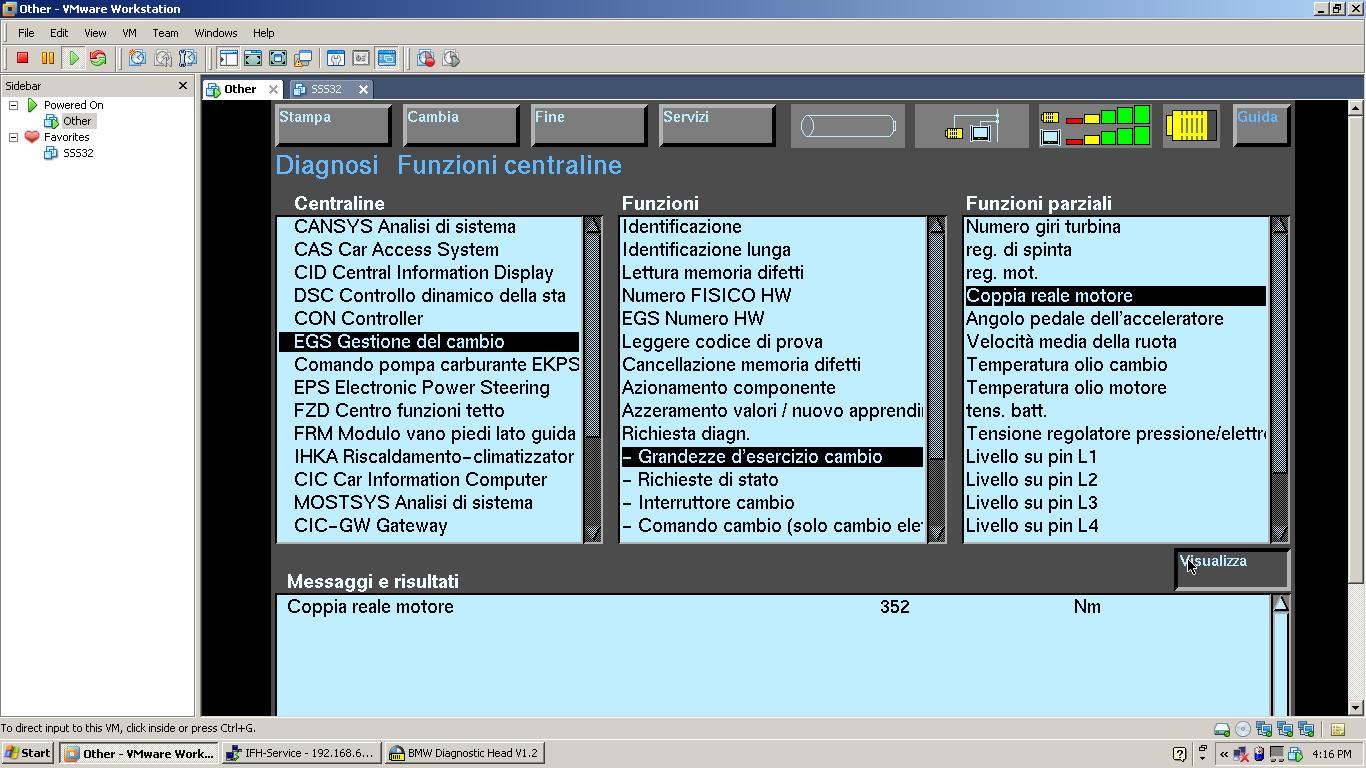The width and height of the screenshot is (1366, 768).
Task: Click the help balloon icon in taskbar
Action: [x=1179, y=754]
